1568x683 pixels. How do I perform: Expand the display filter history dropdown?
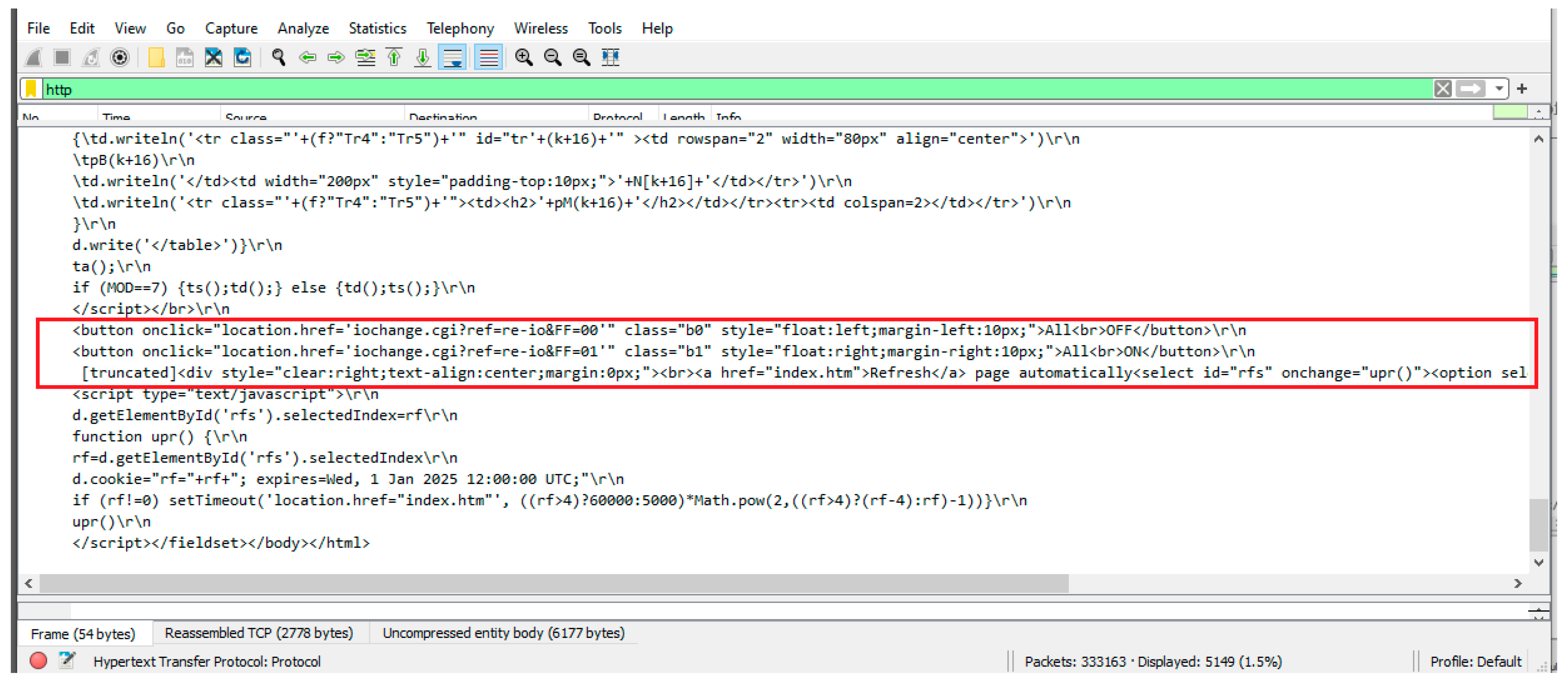[1499, 89]
